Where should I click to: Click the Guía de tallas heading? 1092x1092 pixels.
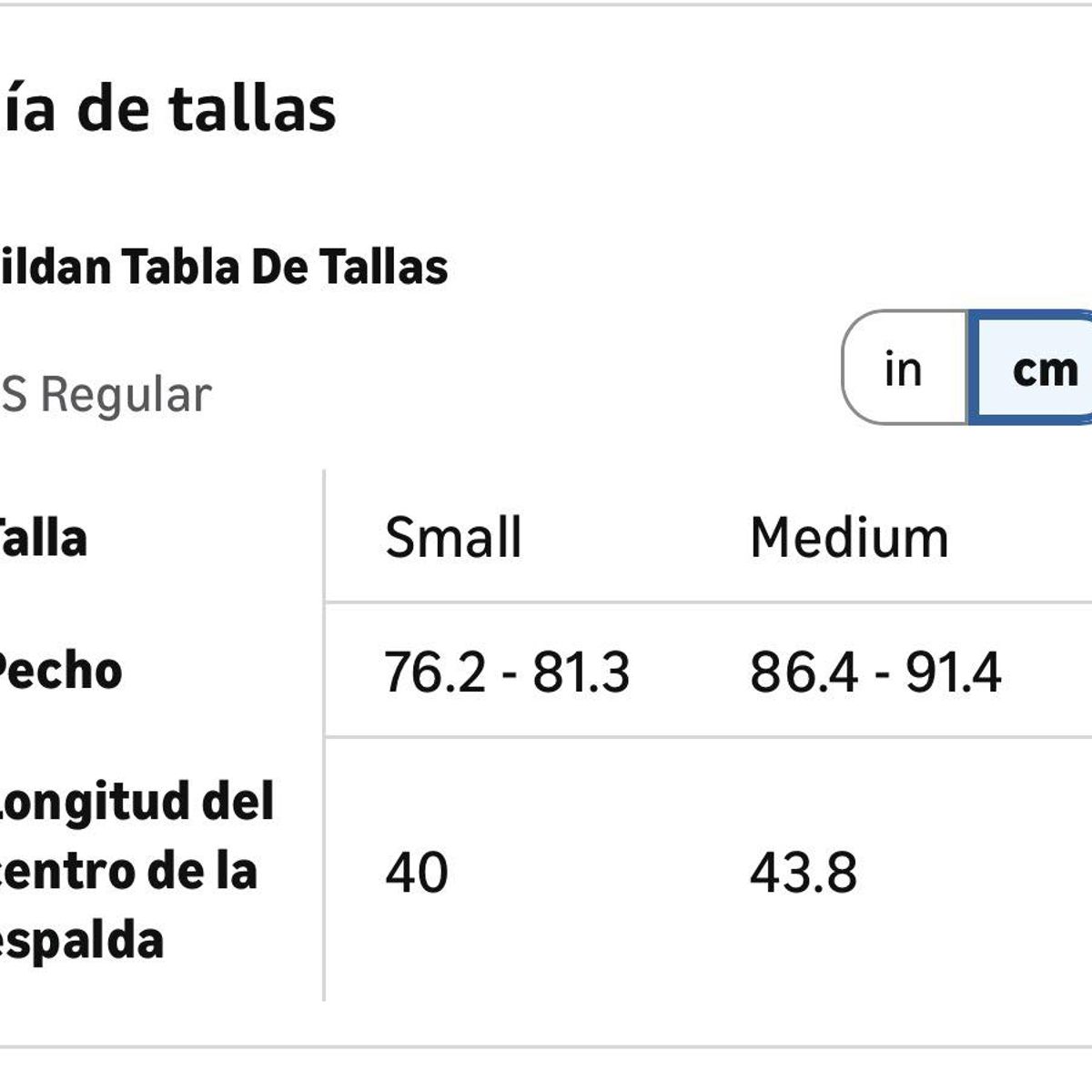tap(168, 108)
